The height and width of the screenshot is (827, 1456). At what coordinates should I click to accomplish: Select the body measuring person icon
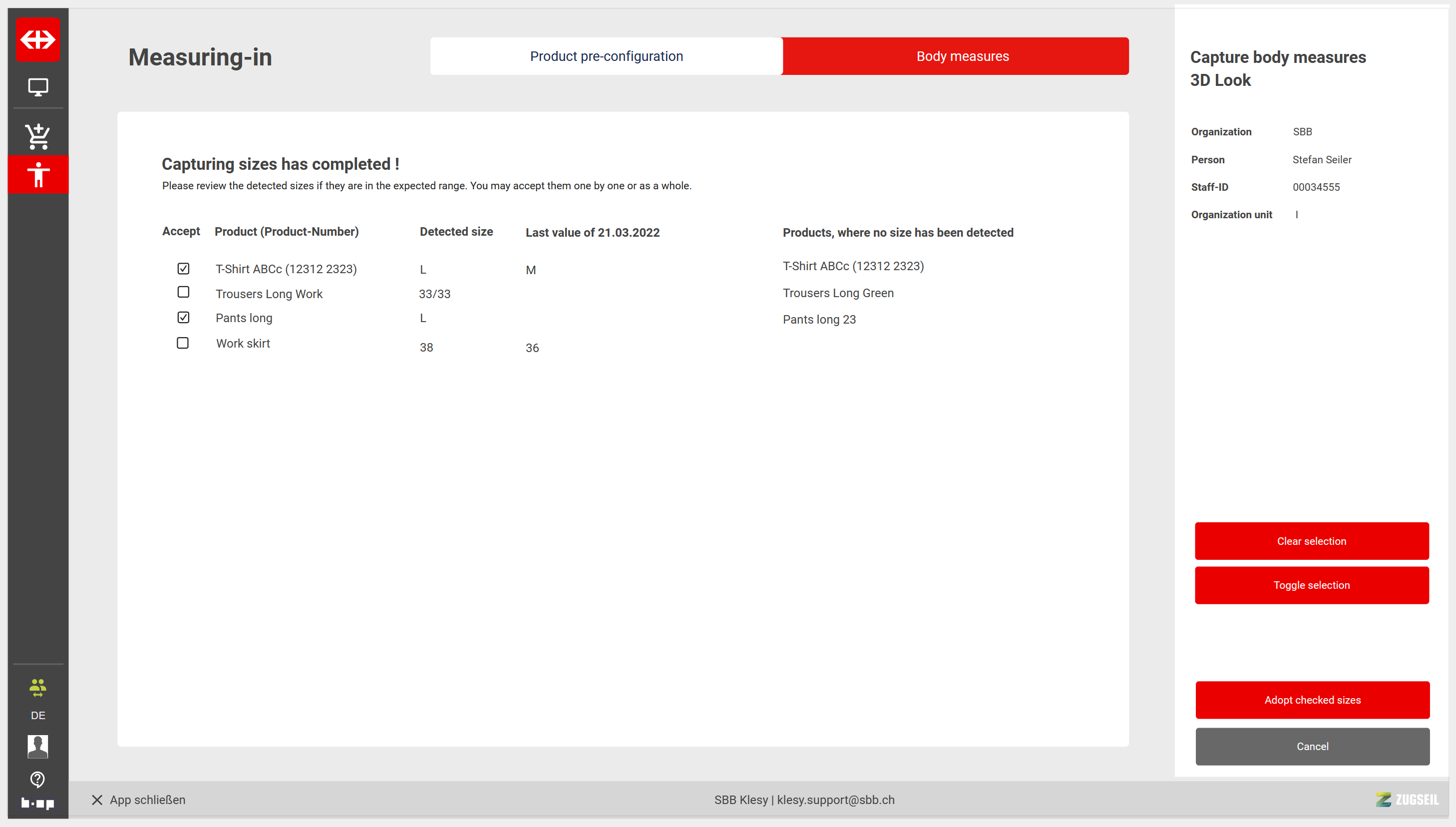click(x=38, y=174)
